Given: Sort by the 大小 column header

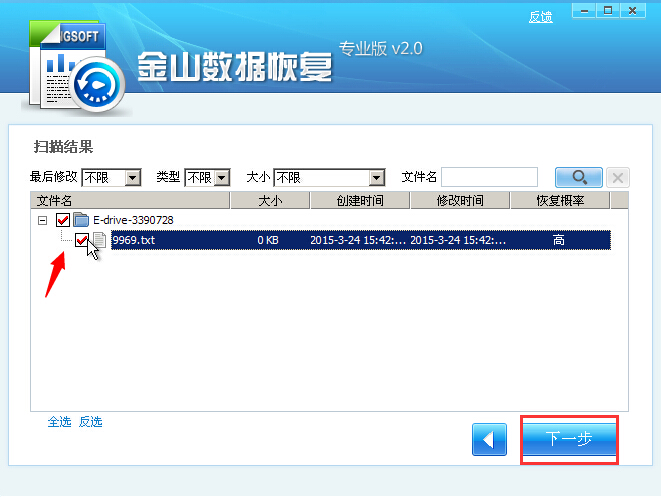Looking at the screenshot, I should [270, 200].
